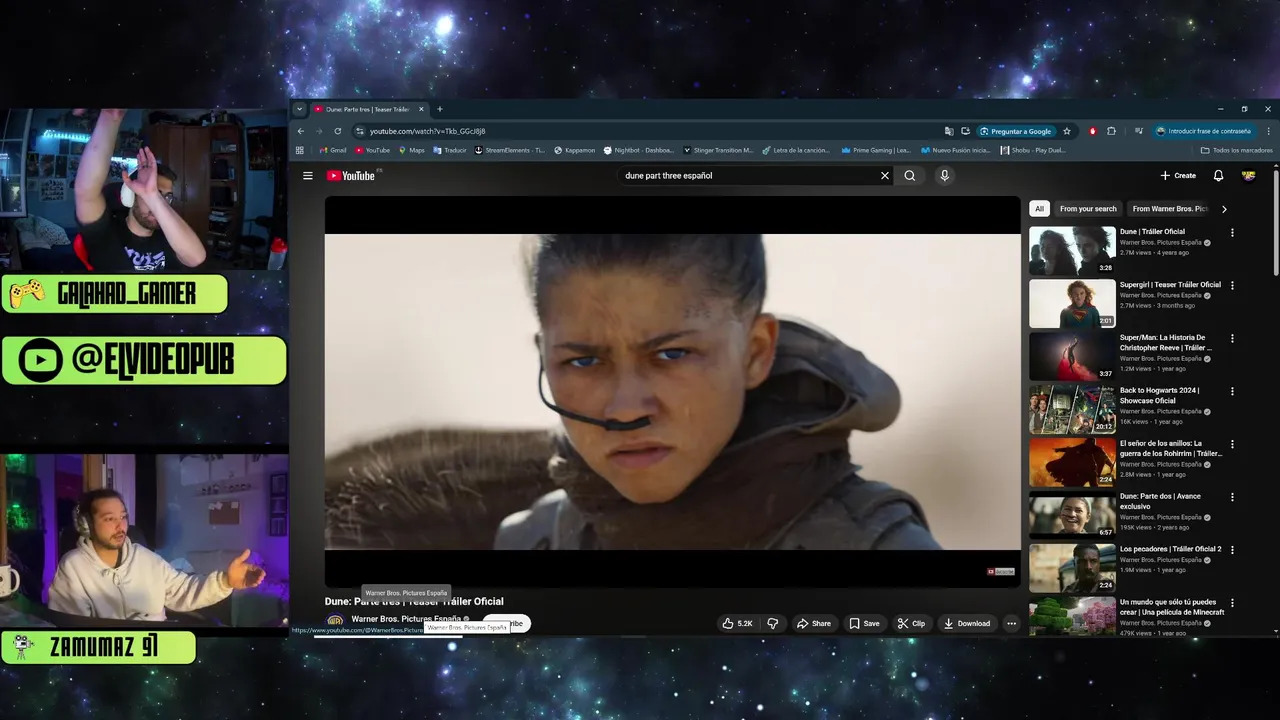Image resolution: width=1280 pixels, height=720 pixels.
Task: Open options for Dune Tráiler Oficial suggestion
Action: [x=1232, y=232]
